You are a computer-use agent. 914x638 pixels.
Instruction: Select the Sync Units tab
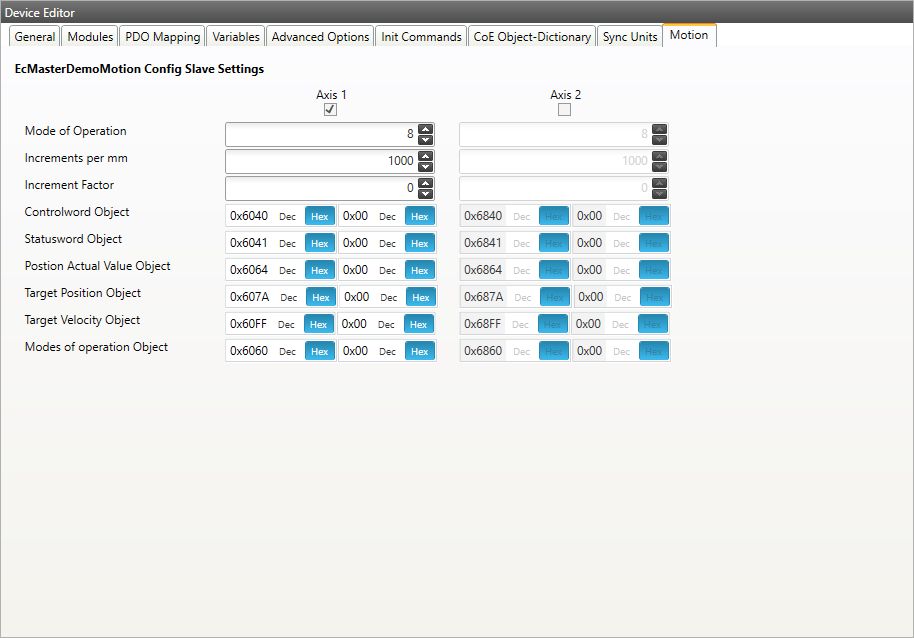point(630,36)
